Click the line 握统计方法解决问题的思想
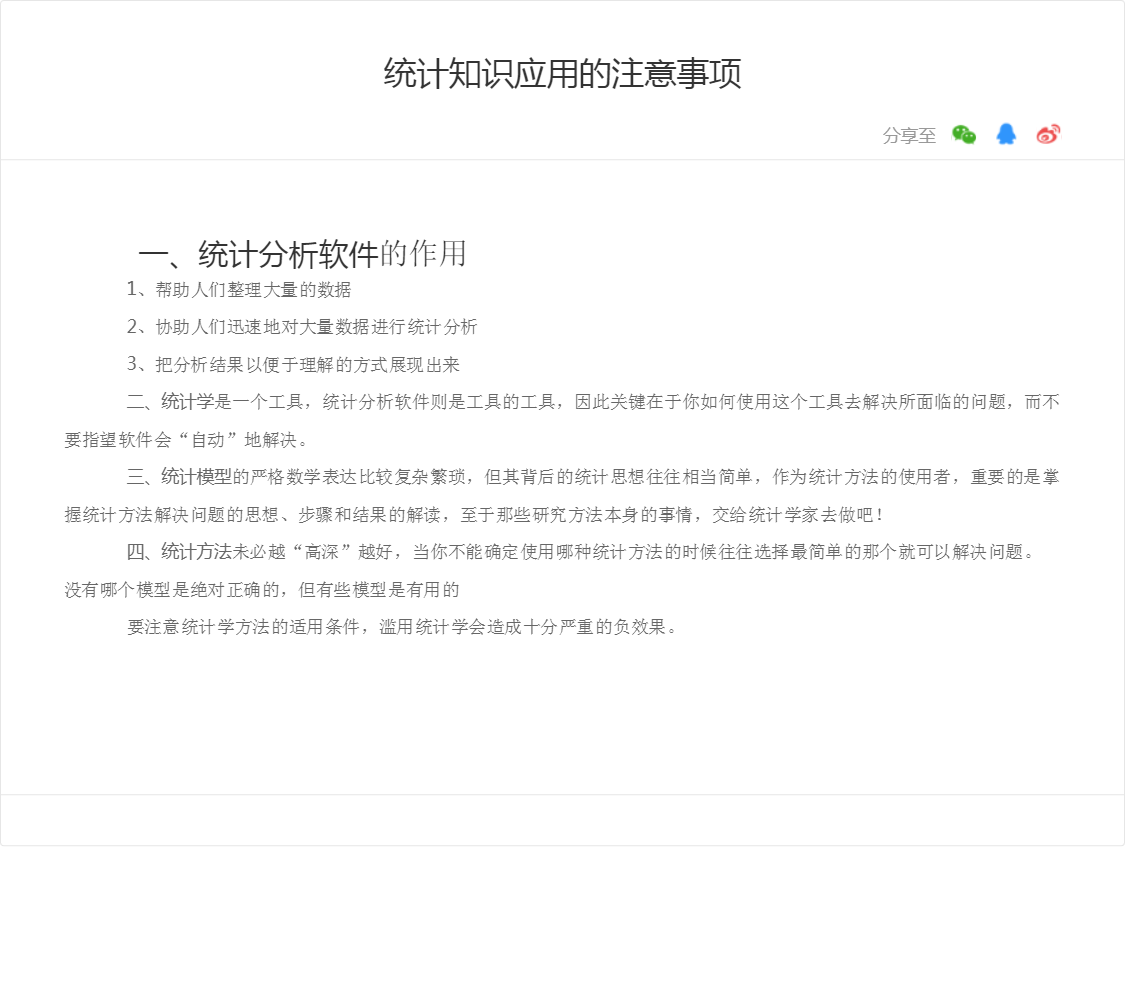The image size is (1125, 1000). (x=474, y=514)
